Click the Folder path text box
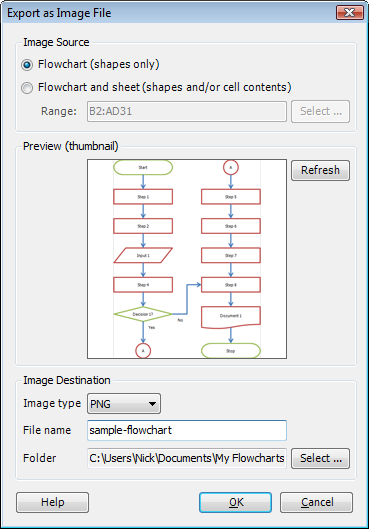 [187, 458]
